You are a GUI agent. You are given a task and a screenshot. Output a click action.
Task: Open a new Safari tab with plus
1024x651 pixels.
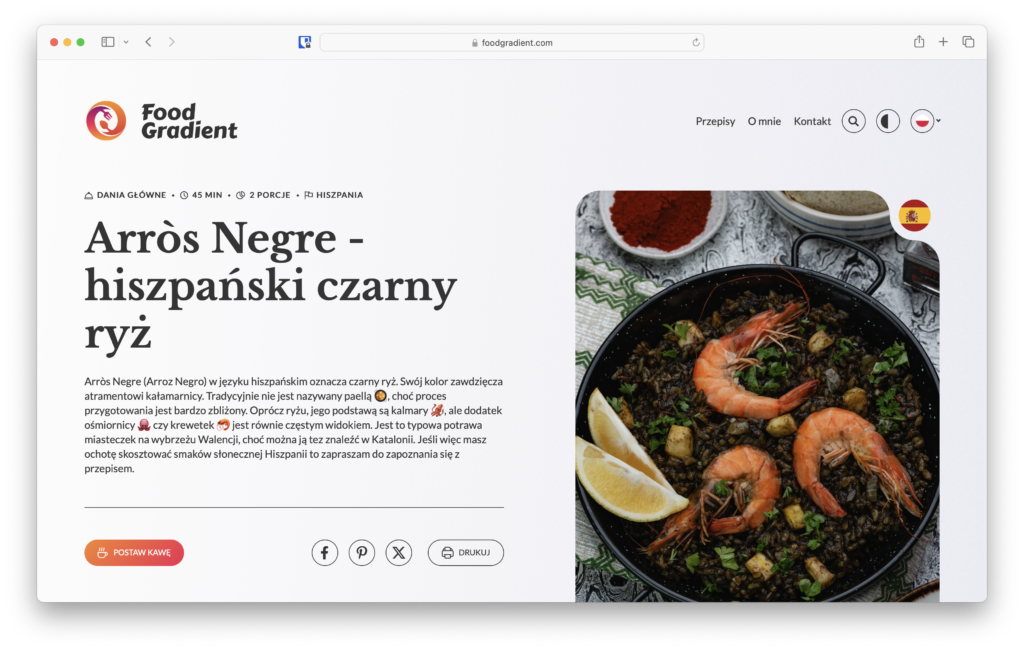(x=943, y=42)
